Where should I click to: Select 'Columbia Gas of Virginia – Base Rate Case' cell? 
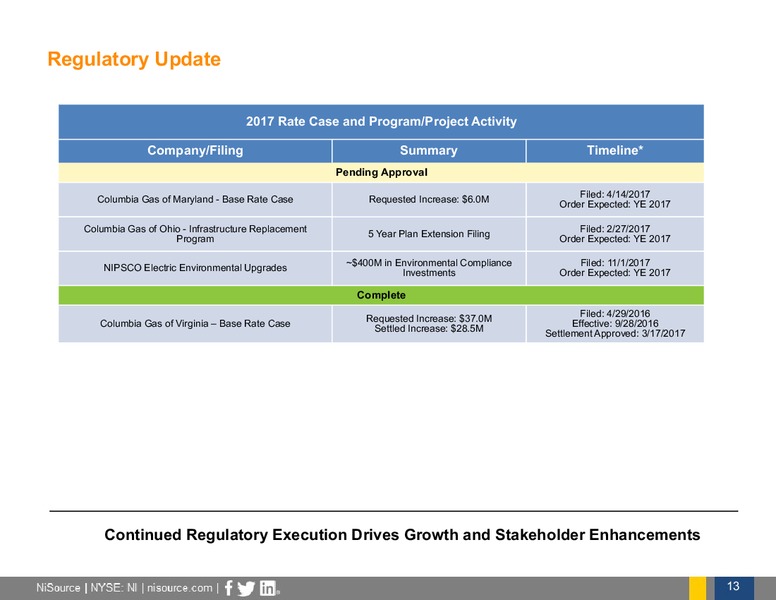(195, 324)
